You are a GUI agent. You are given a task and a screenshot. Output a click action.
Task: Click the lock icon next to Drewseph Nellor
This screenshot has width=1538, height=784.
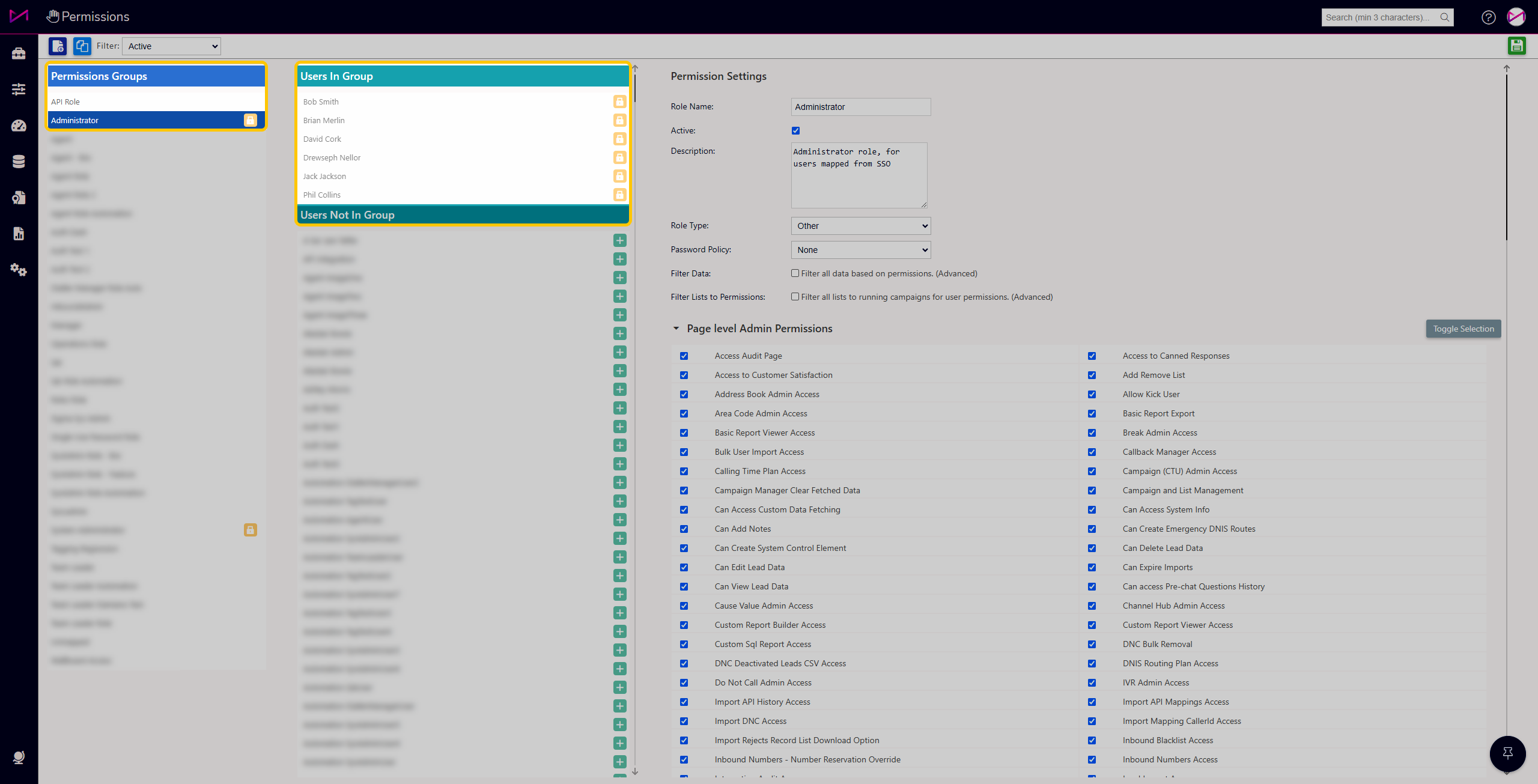click(x=619, y=157)
